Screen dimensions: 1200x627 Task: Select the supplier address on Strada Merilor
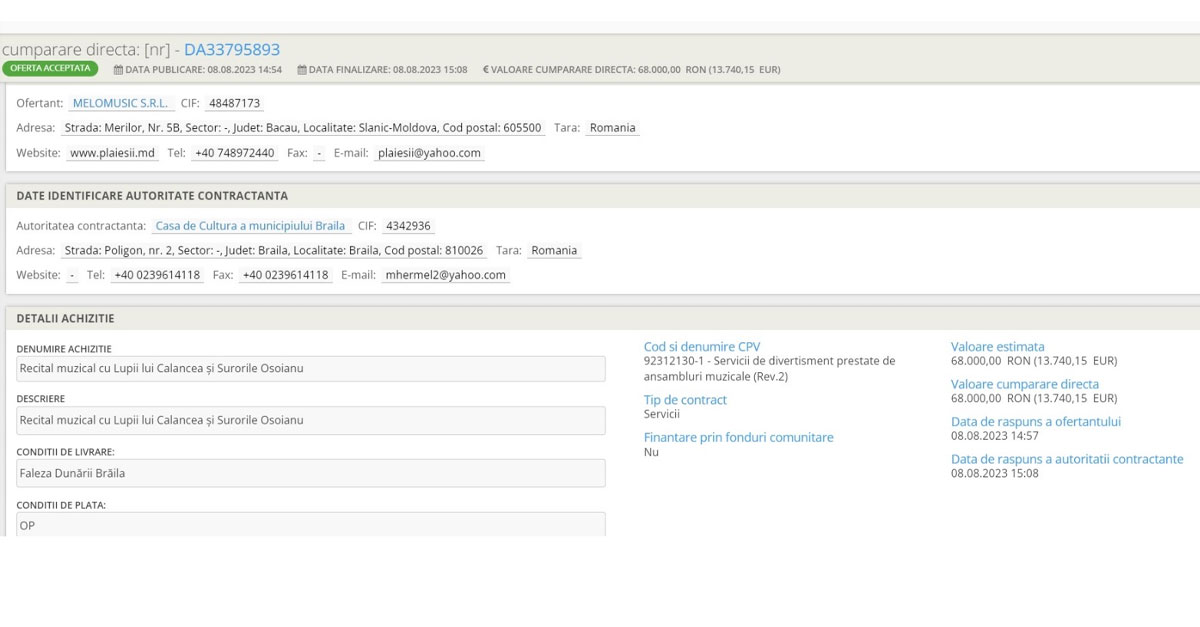pos(303,128)
